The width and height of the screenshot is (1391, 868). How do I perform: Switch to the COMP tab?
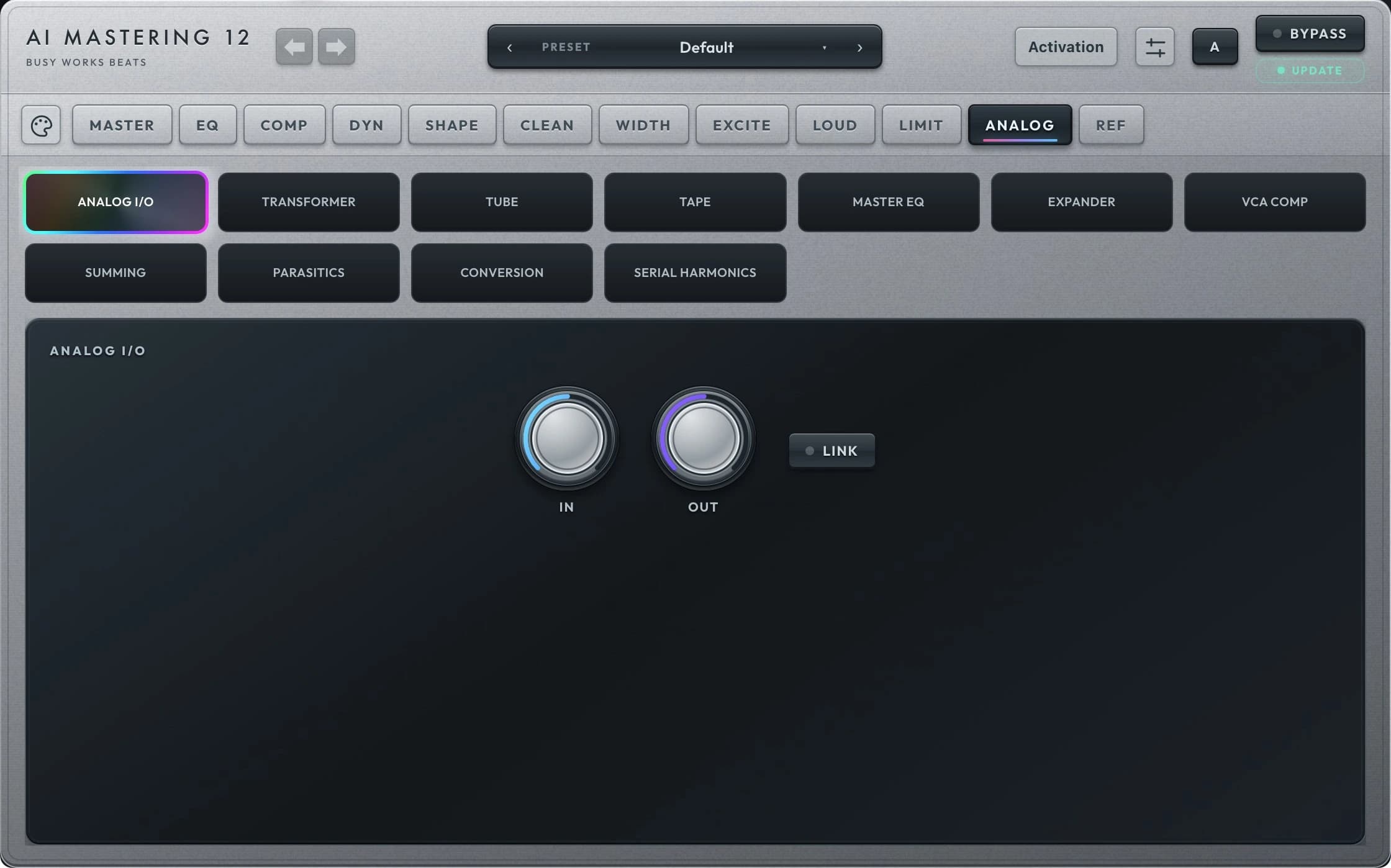coord(284,125)
